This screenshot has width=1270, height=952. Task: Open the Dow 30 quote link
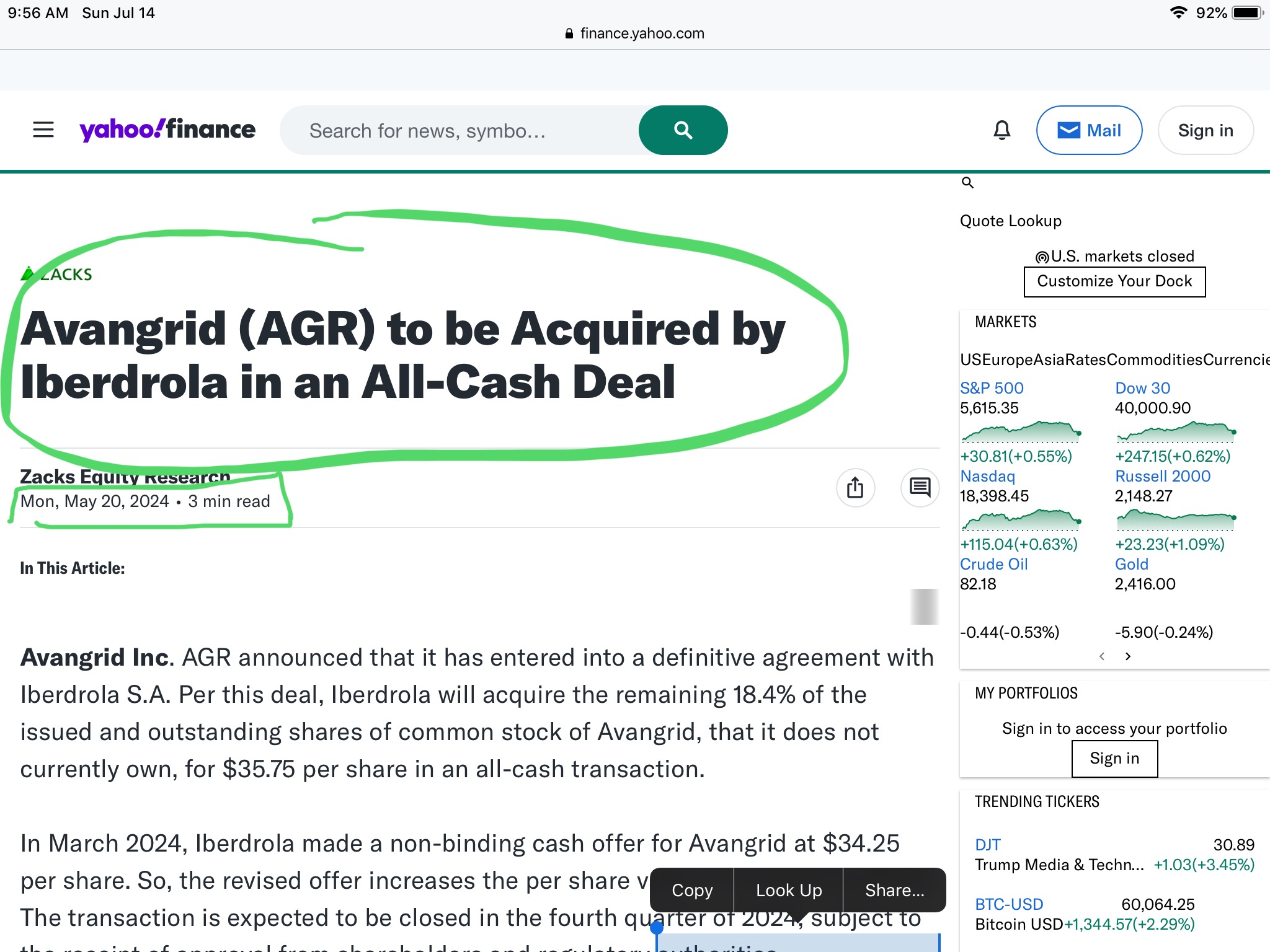click(1142, 388)
